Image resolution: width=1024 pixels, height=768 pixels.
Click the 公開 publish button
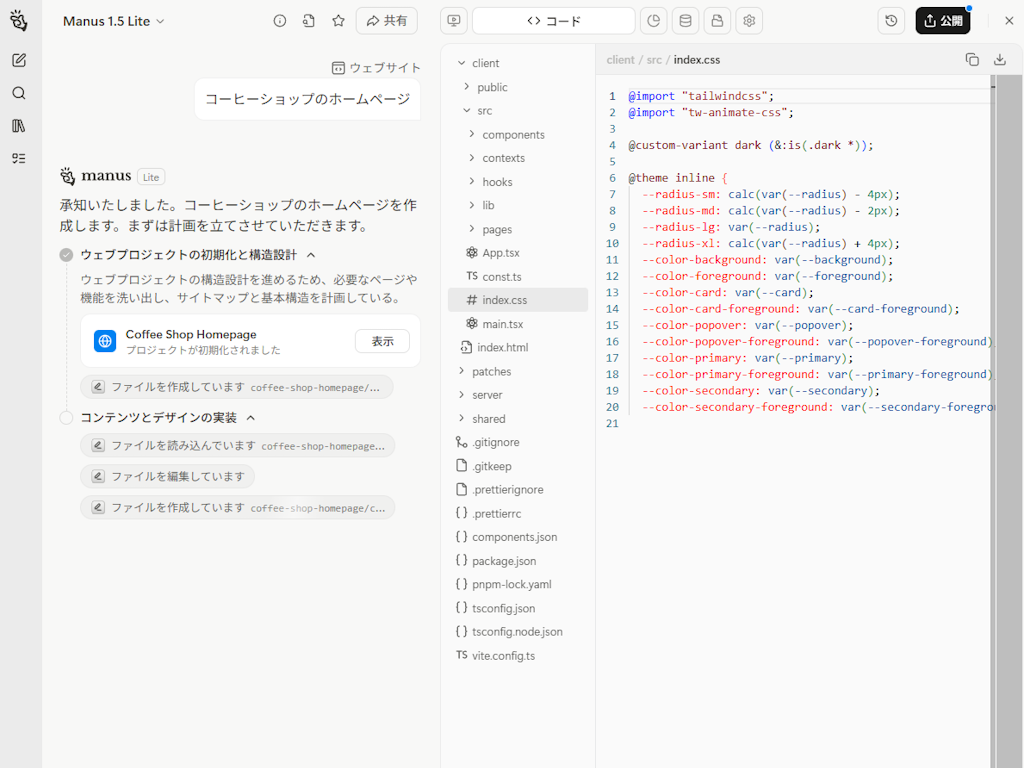[x=942, y=19]
